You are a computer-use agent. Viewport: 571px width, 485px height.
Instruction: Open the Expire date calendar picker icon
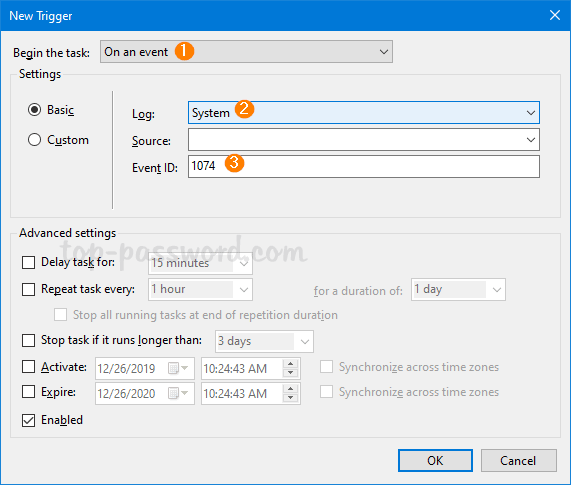tap(177, 393)
